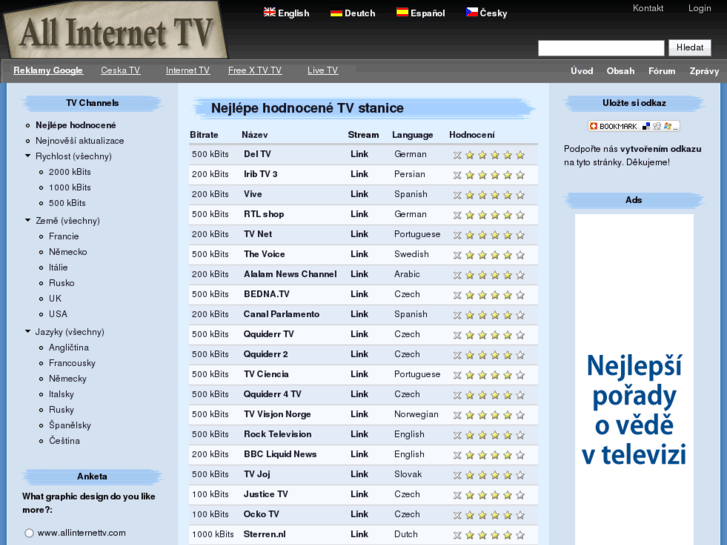Screen dimensions: 727x545
Task: Open the Zprávy menu item
Action: [704, 71]
